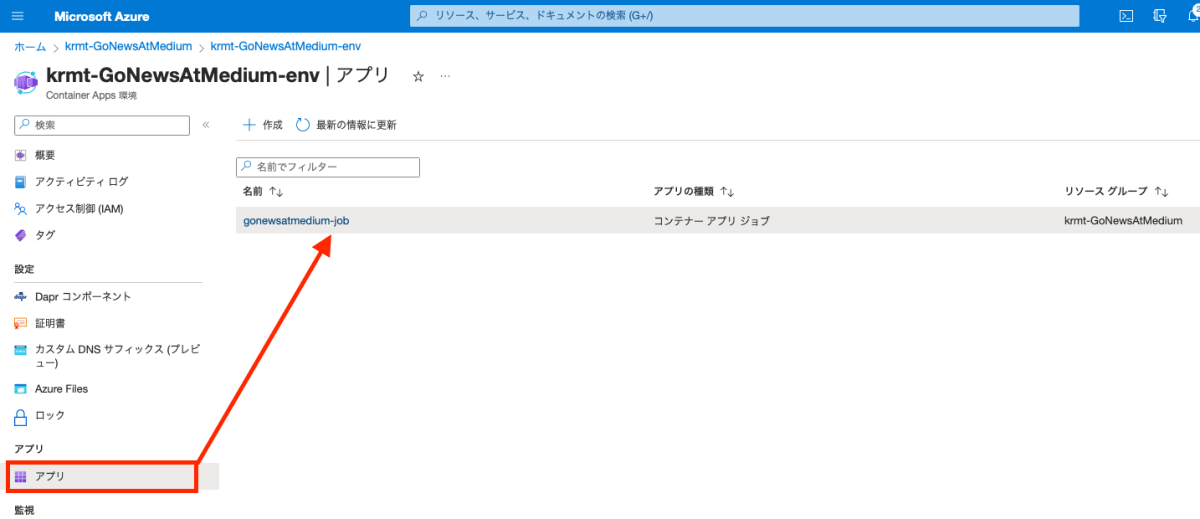This screenshot has height=519, width=1200.
Task: Click the 証明書 certificate icon
Action: (21, 323)
